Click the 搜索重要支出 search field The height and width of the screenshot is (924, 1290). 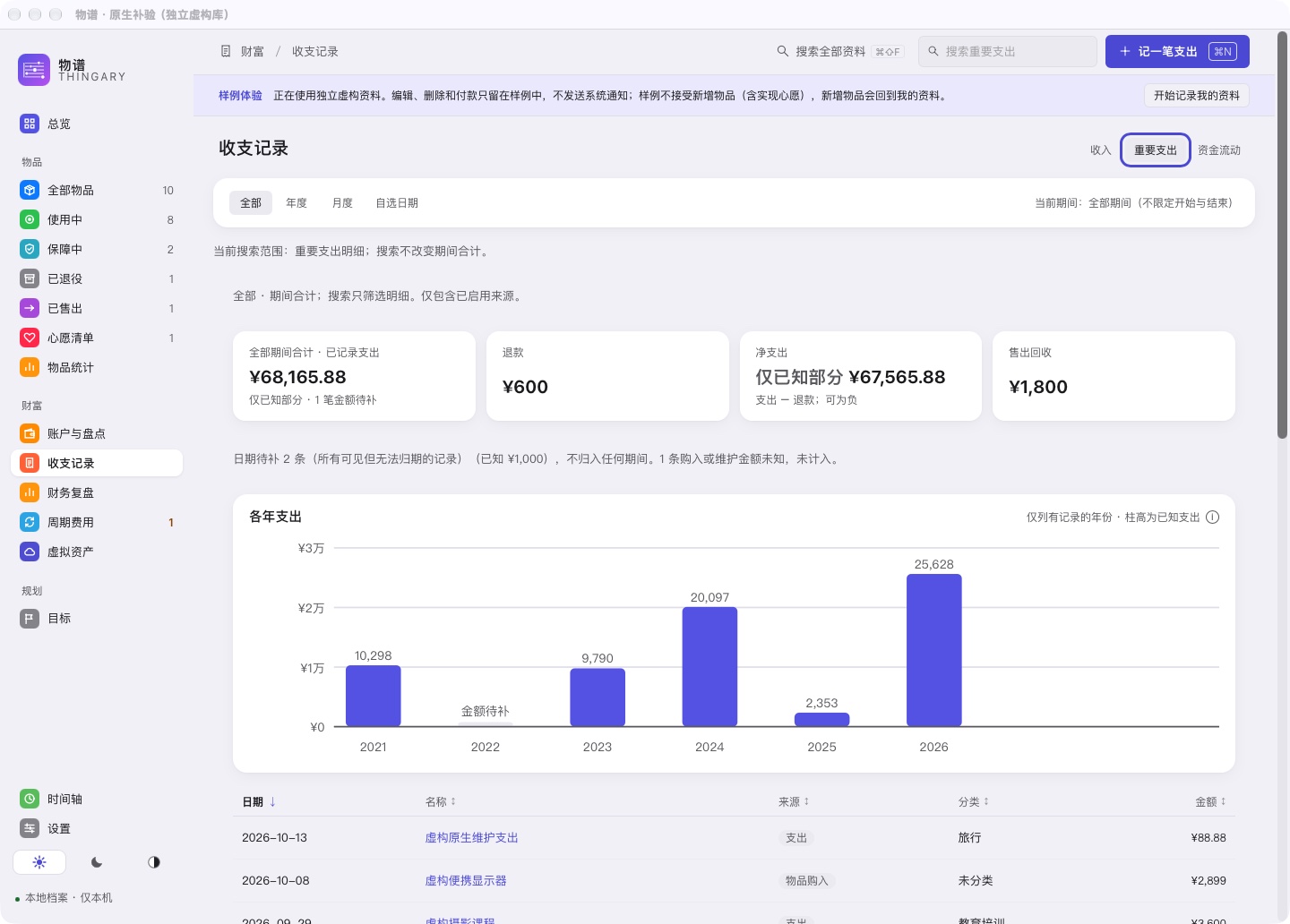tap(1008, 51)
